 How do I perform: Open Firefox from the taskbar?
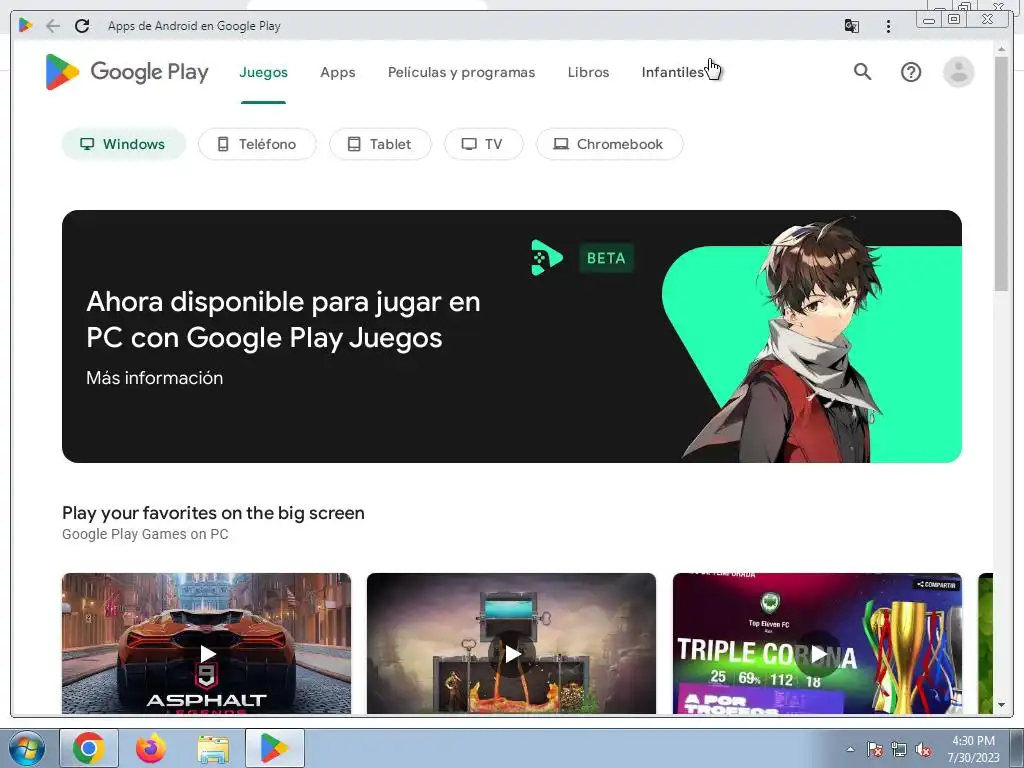(x=151, y=748)
